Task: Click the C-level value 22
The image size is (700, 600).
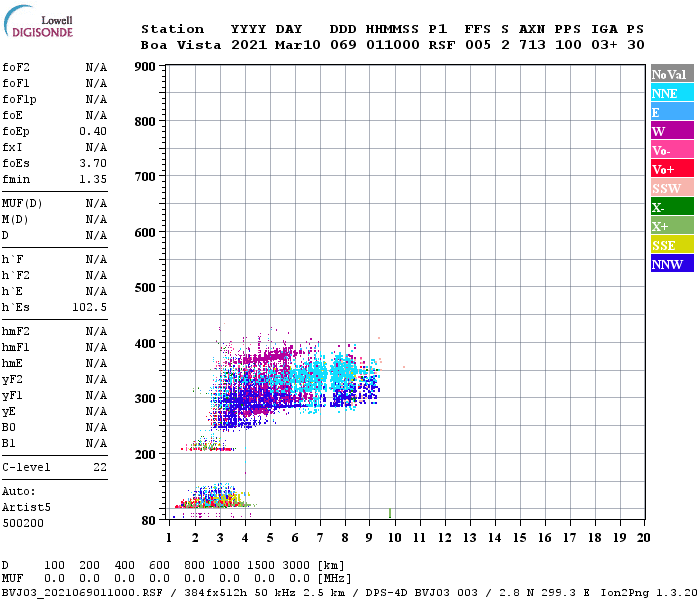Action: [100, 467]
